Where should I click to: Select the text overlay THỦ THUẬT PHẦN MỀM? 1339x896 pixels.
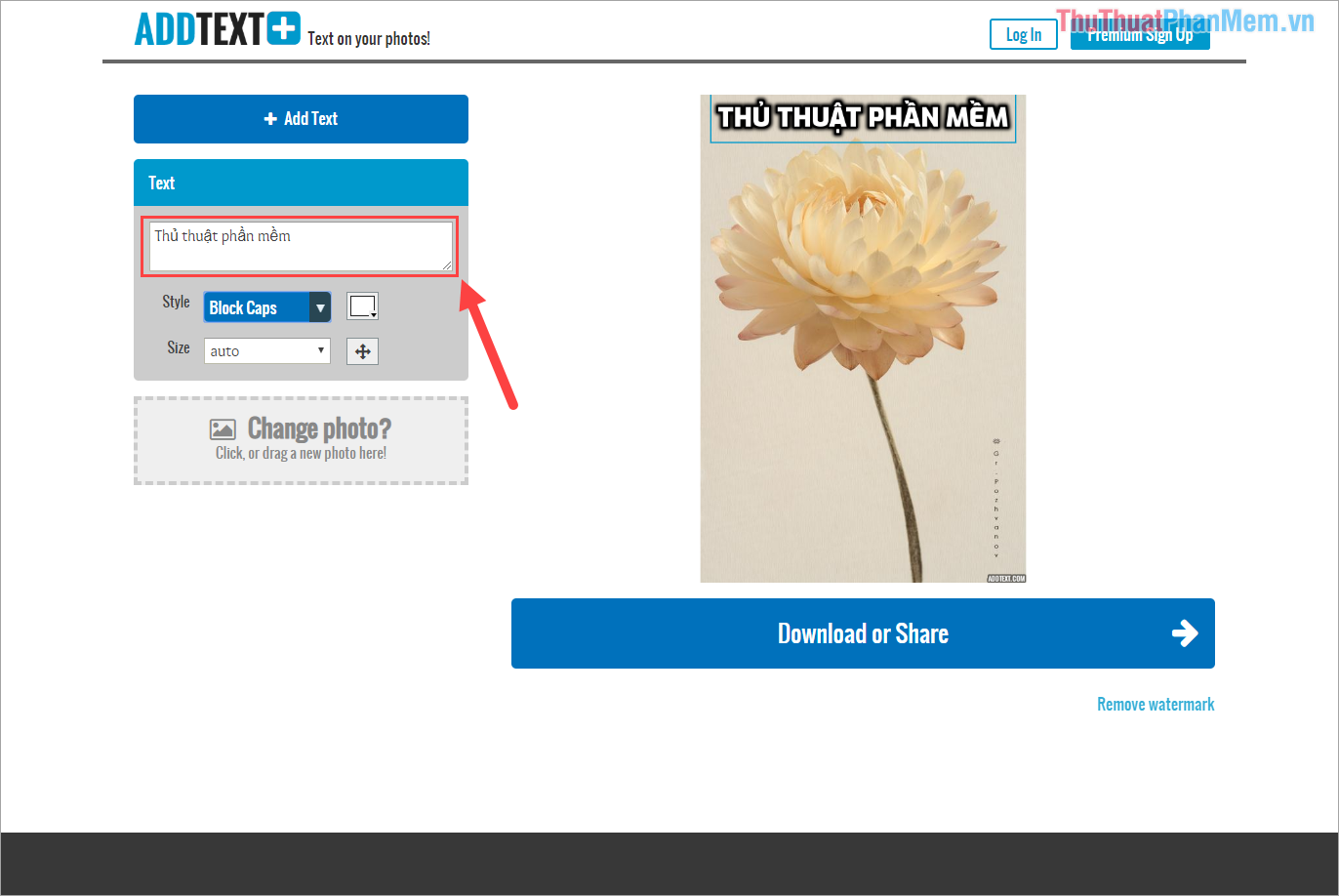[x=863, y=116]
